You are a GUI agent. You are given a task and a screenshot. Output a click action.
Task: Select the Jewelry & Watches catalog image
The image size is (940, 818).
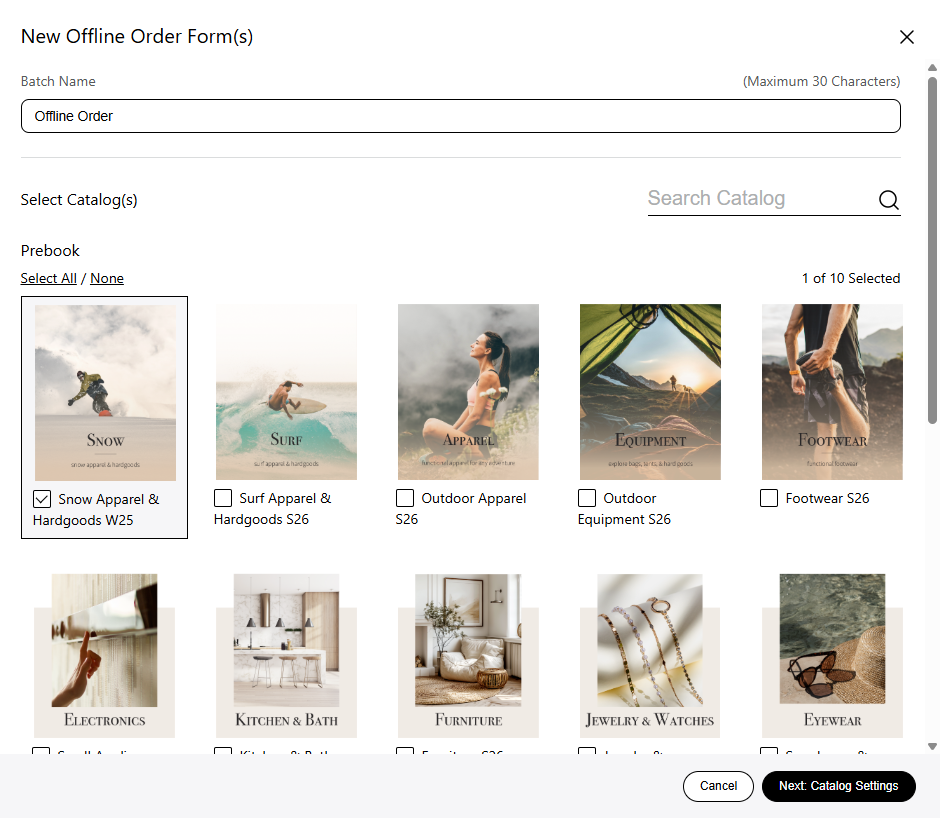pyautogui.click(x=650, y=655)
